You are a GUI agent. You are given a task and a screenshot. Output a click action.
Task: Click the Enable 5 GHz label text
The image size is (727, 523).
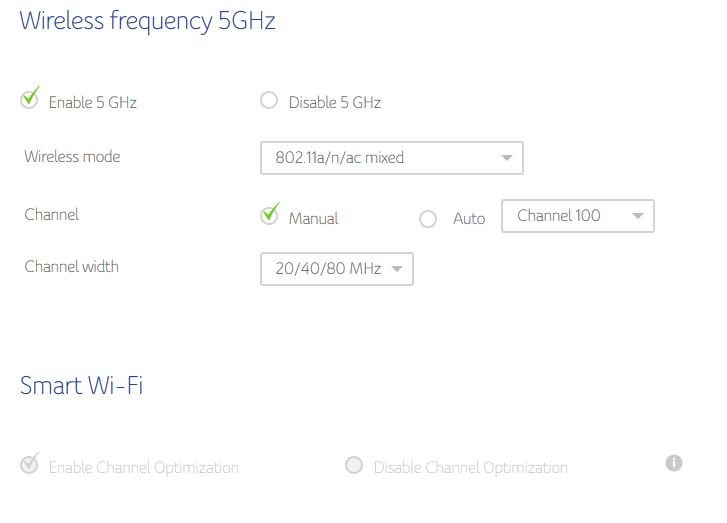coord(92,102)
